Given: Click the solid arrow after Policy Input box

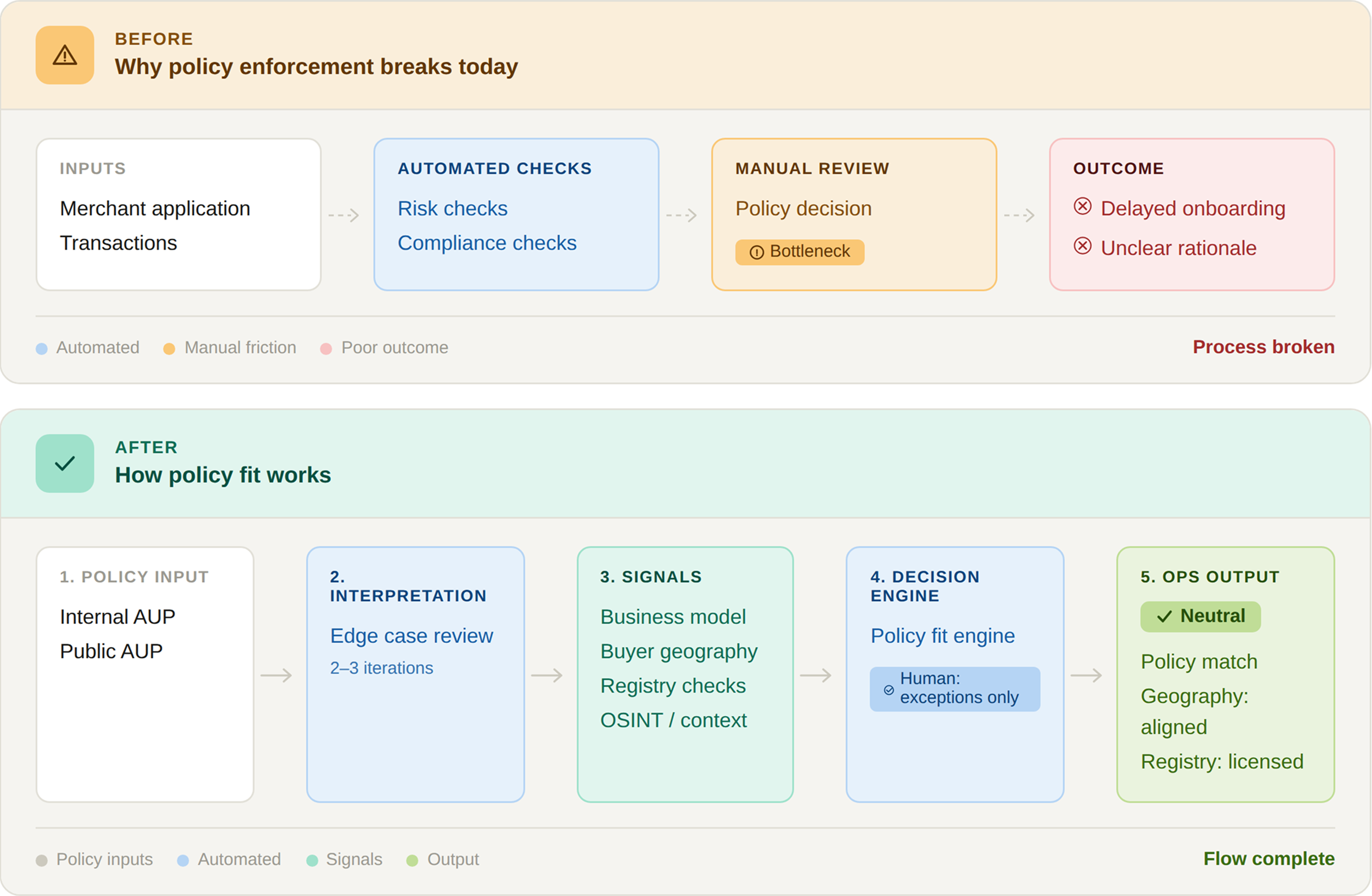Looking at the screenshot, I should pos(277,675).
